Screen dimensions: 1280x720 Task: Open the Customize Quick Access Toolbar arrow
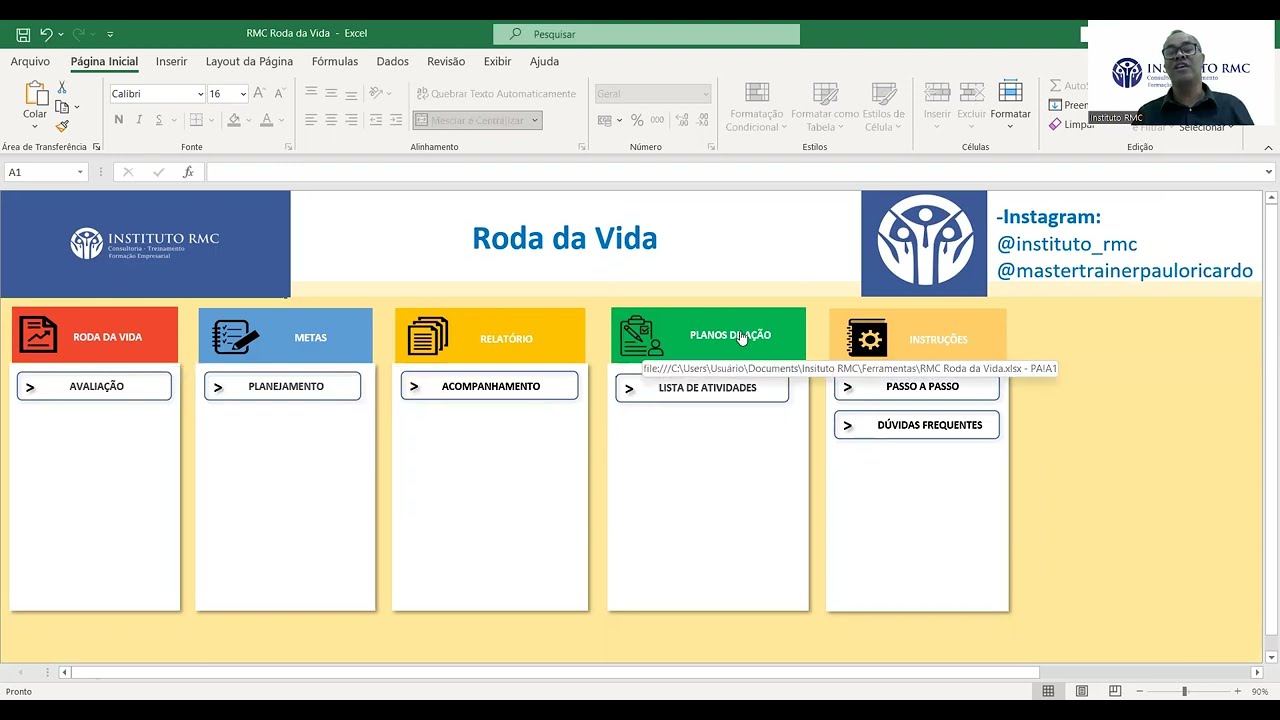tap(110, 34)
